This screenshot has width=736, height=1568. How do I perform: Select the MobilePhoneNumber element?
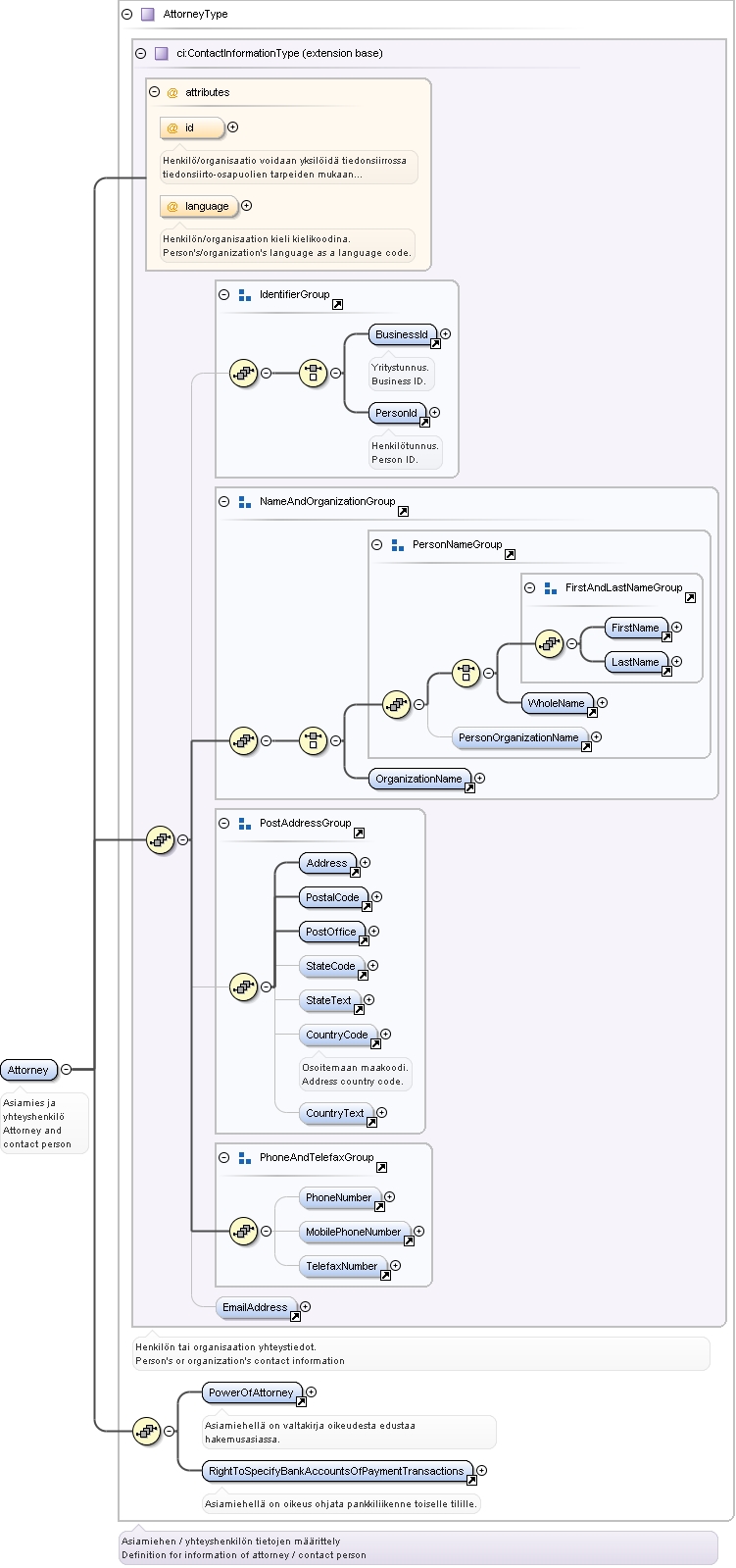click(355, 1232)
